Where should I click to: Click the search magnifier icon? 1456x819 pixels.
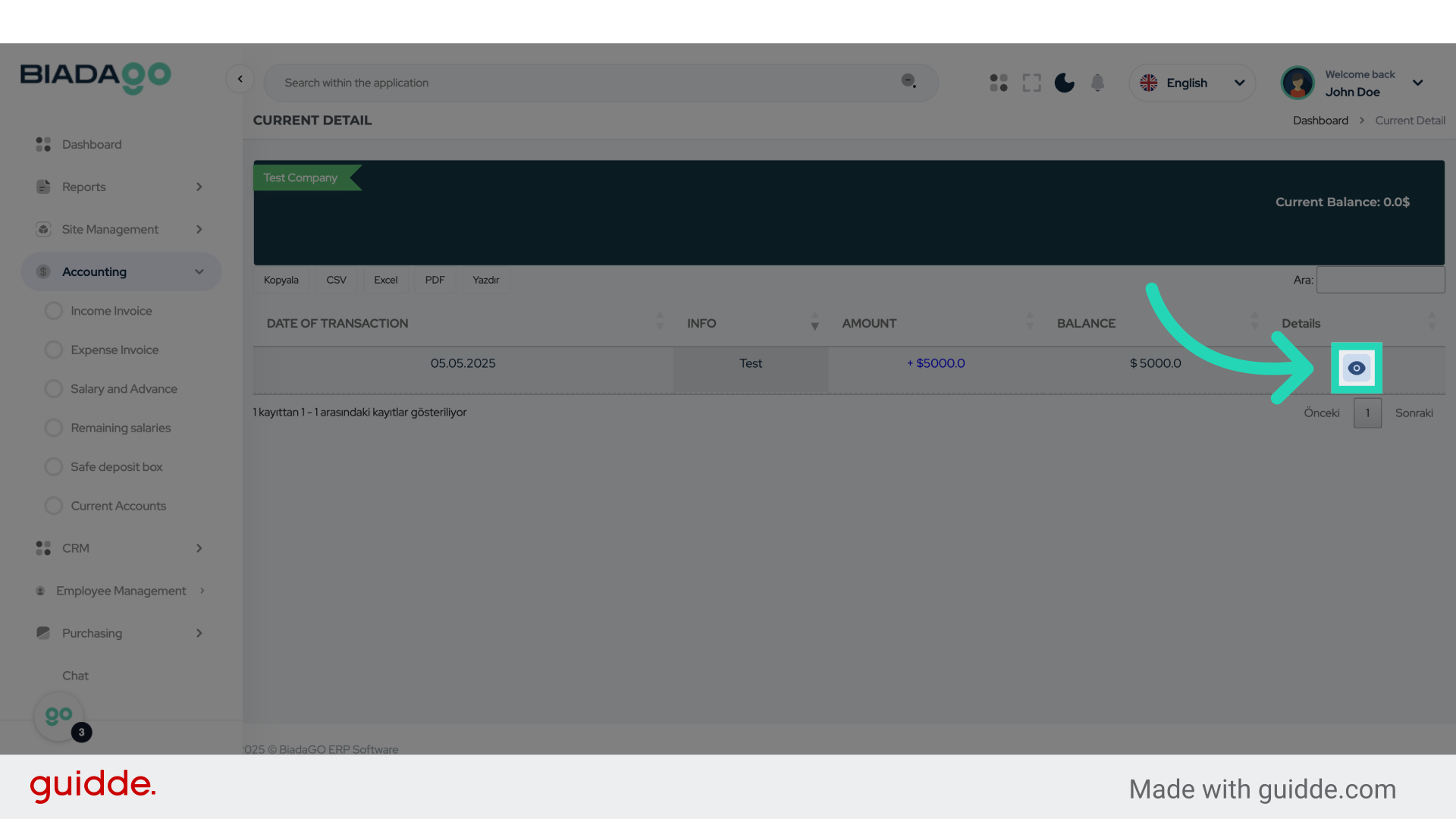tap(908, 81)
